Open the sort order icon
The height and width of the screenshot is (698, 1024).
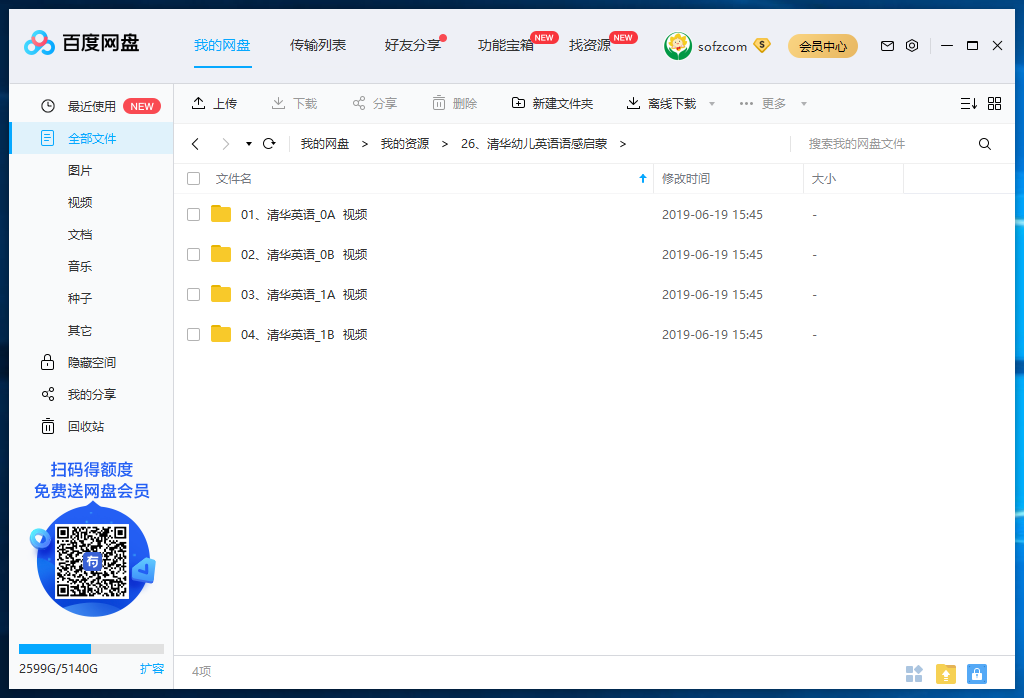click(x=967, y=102)
